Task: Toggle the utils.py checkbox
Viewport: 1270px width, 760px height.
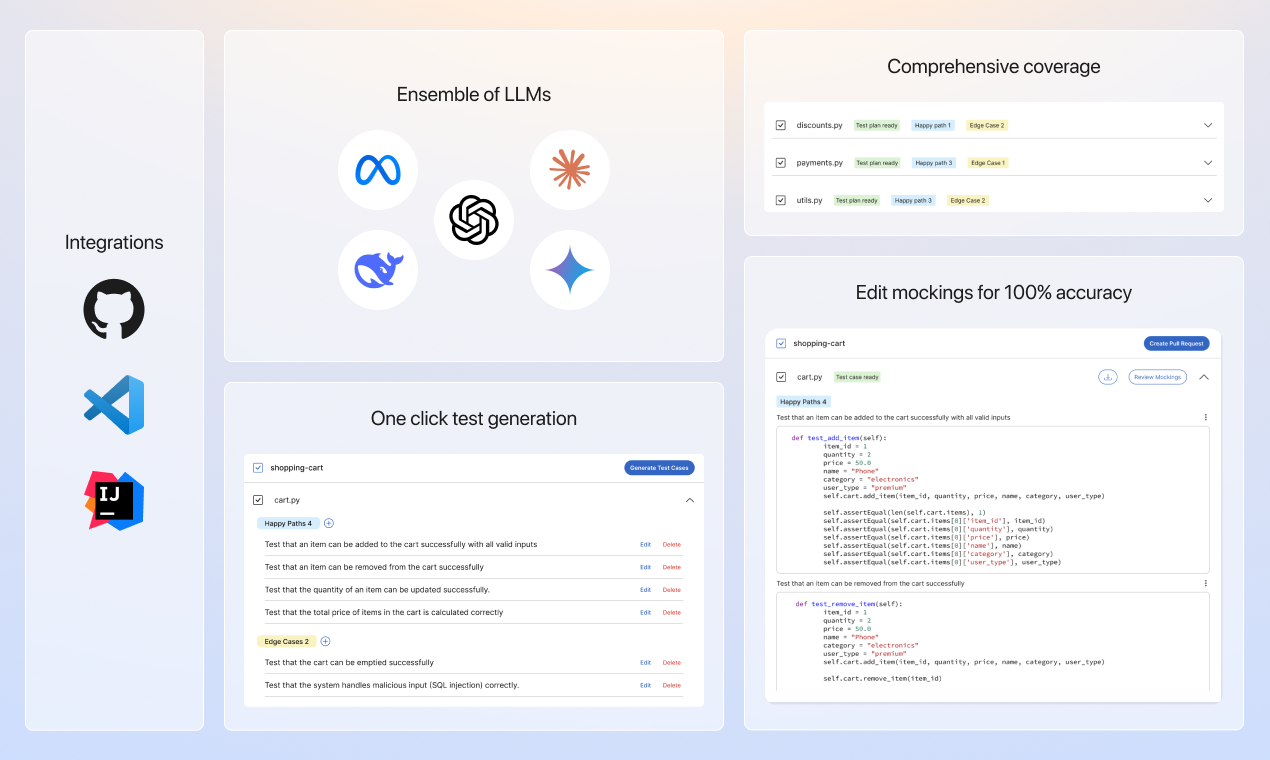Action: coord(781,200)
